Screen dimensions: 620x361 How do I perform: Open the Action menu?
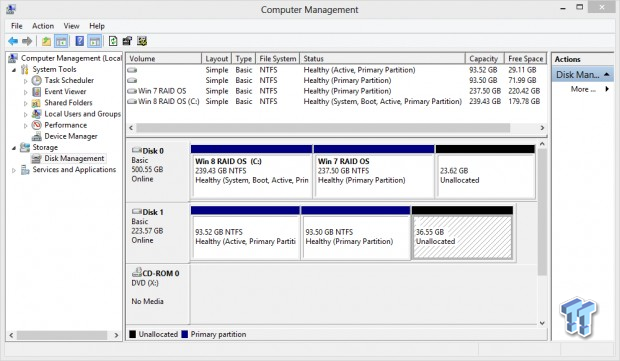pos(43,26)
